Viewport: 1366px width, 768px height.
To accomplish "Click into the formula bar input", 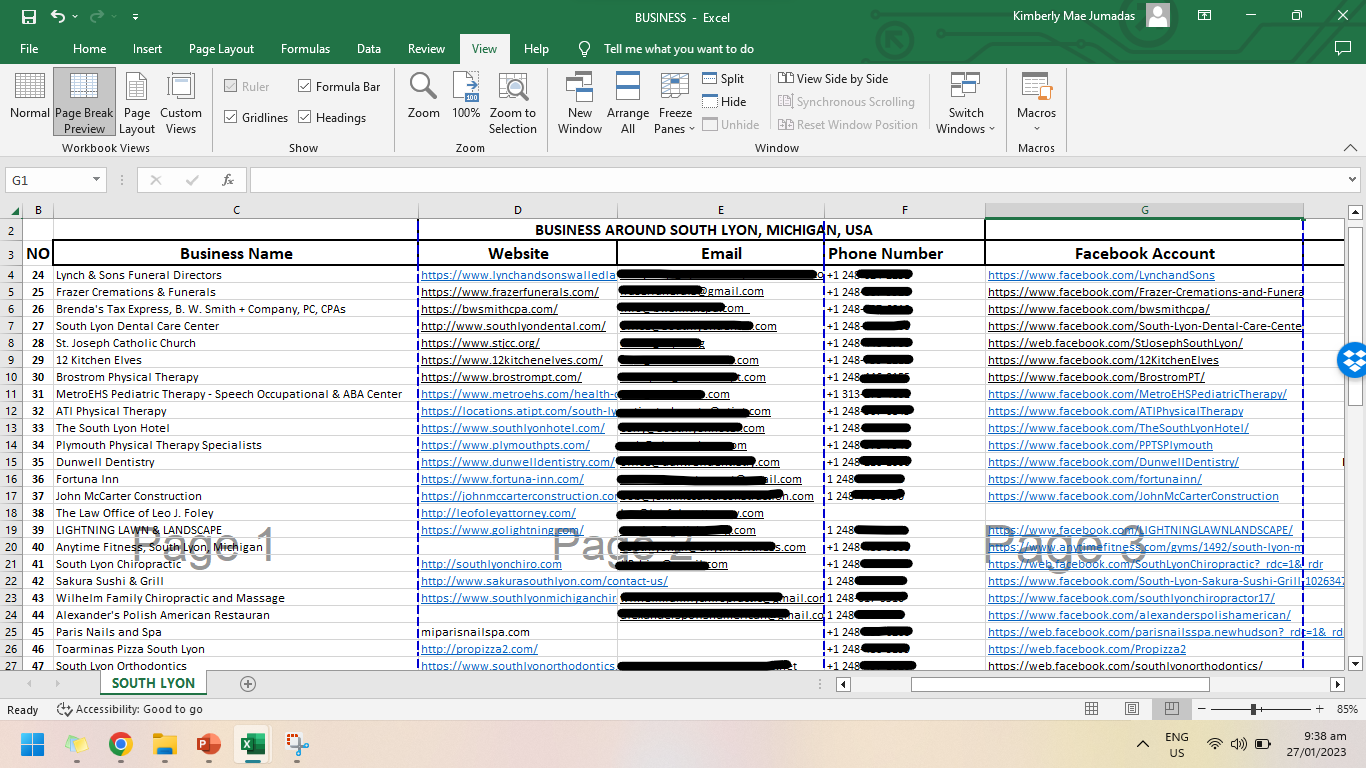I will tap(797, 180).
